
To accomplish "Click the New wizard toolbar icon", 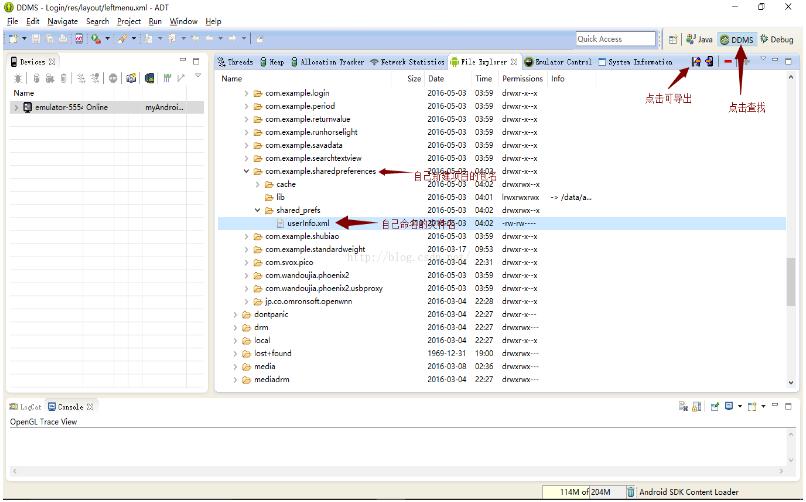I will pos(13,39).
